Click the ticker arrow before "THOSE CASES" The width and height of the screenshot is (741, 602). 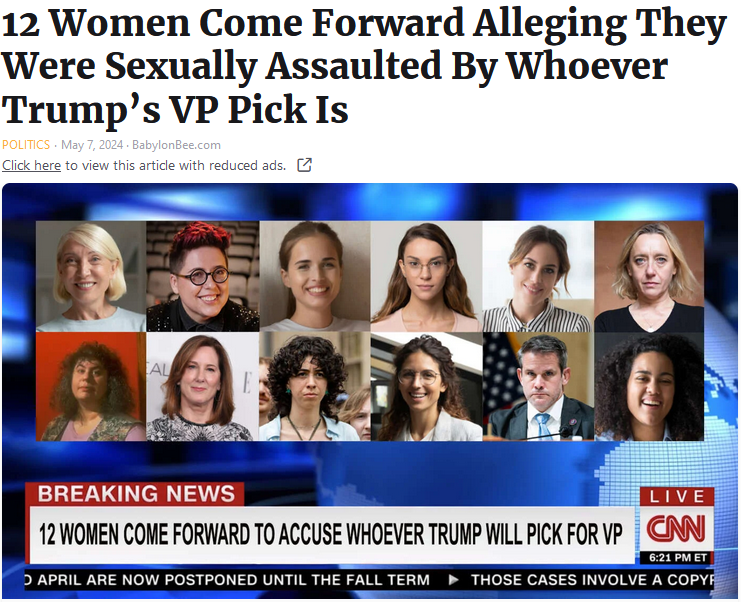point(453,579)
